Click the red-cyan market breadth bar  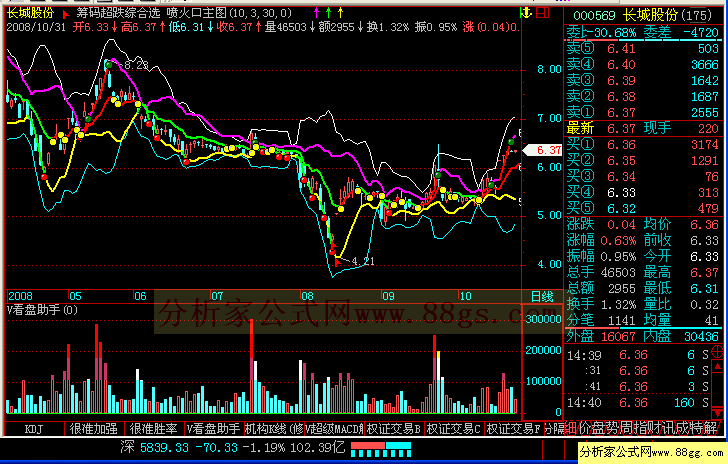point(381,449)
